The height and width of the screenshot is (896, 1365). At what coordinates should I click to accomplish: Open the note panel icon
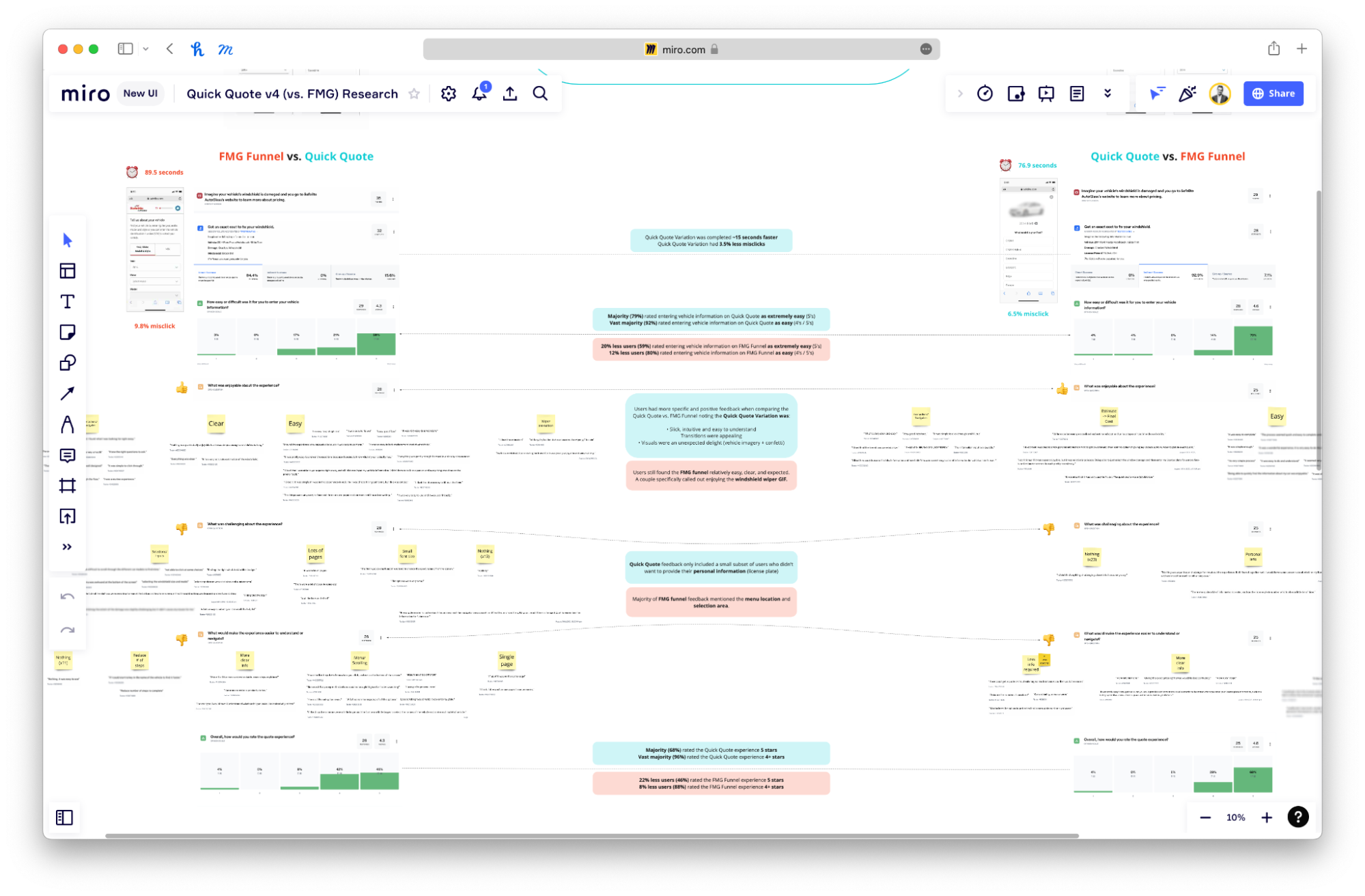1015,94
